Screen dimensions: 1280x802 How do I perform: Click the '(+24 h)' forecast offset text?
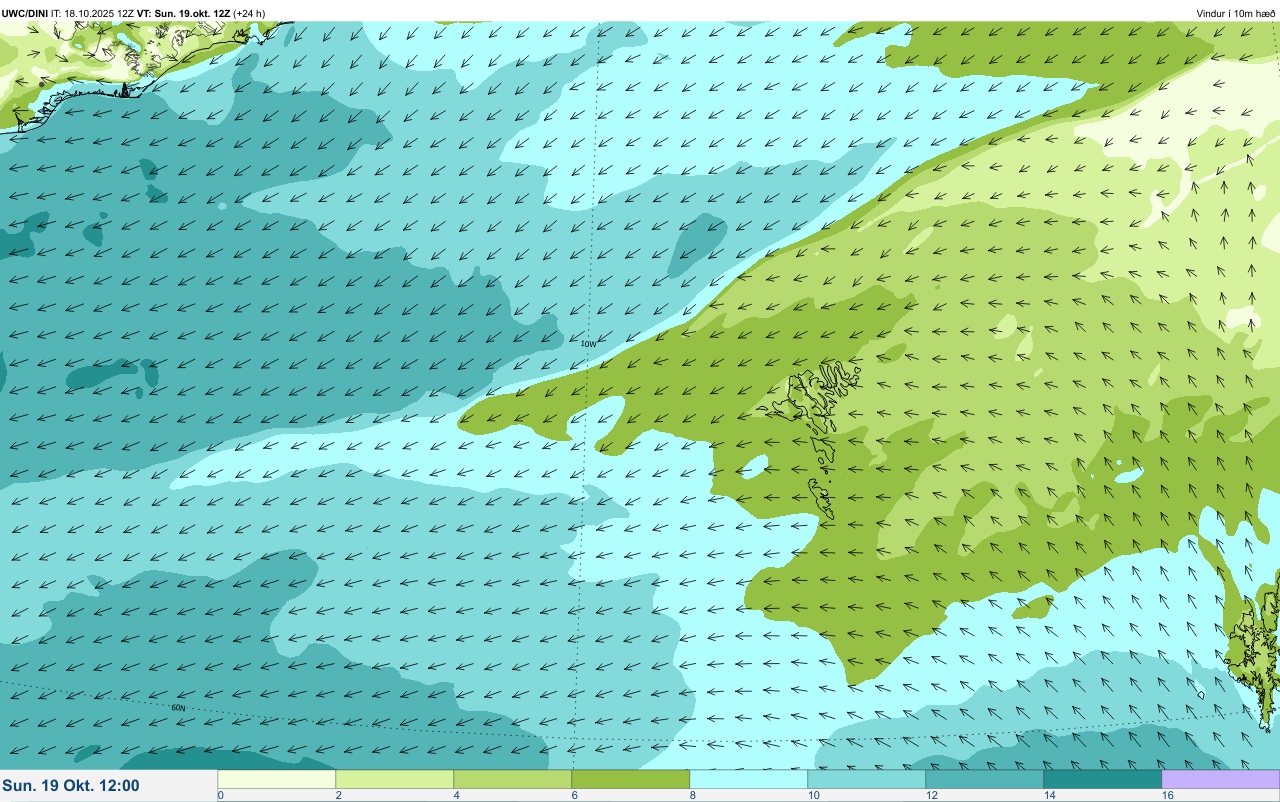[x=249, y=13]
